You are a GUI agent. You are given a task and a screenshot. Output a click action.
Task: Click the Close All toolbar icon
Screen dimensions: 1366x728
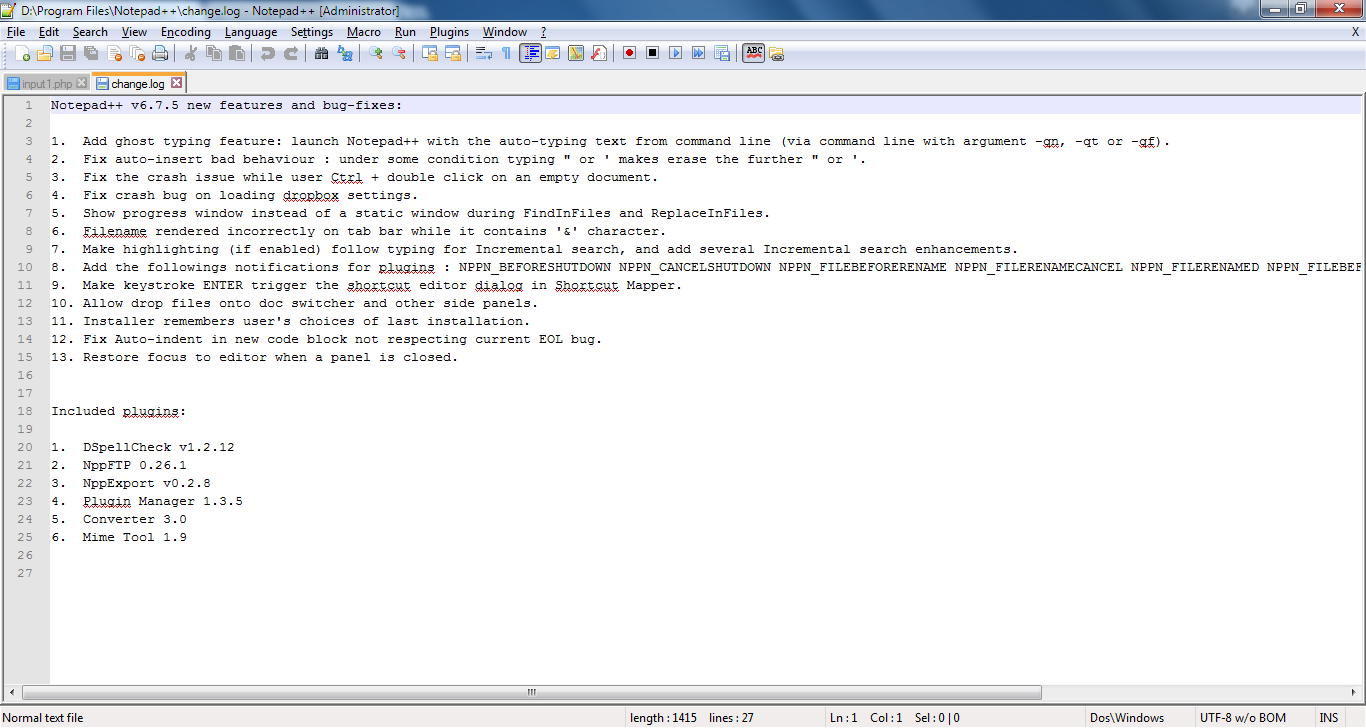pos(137,53)
